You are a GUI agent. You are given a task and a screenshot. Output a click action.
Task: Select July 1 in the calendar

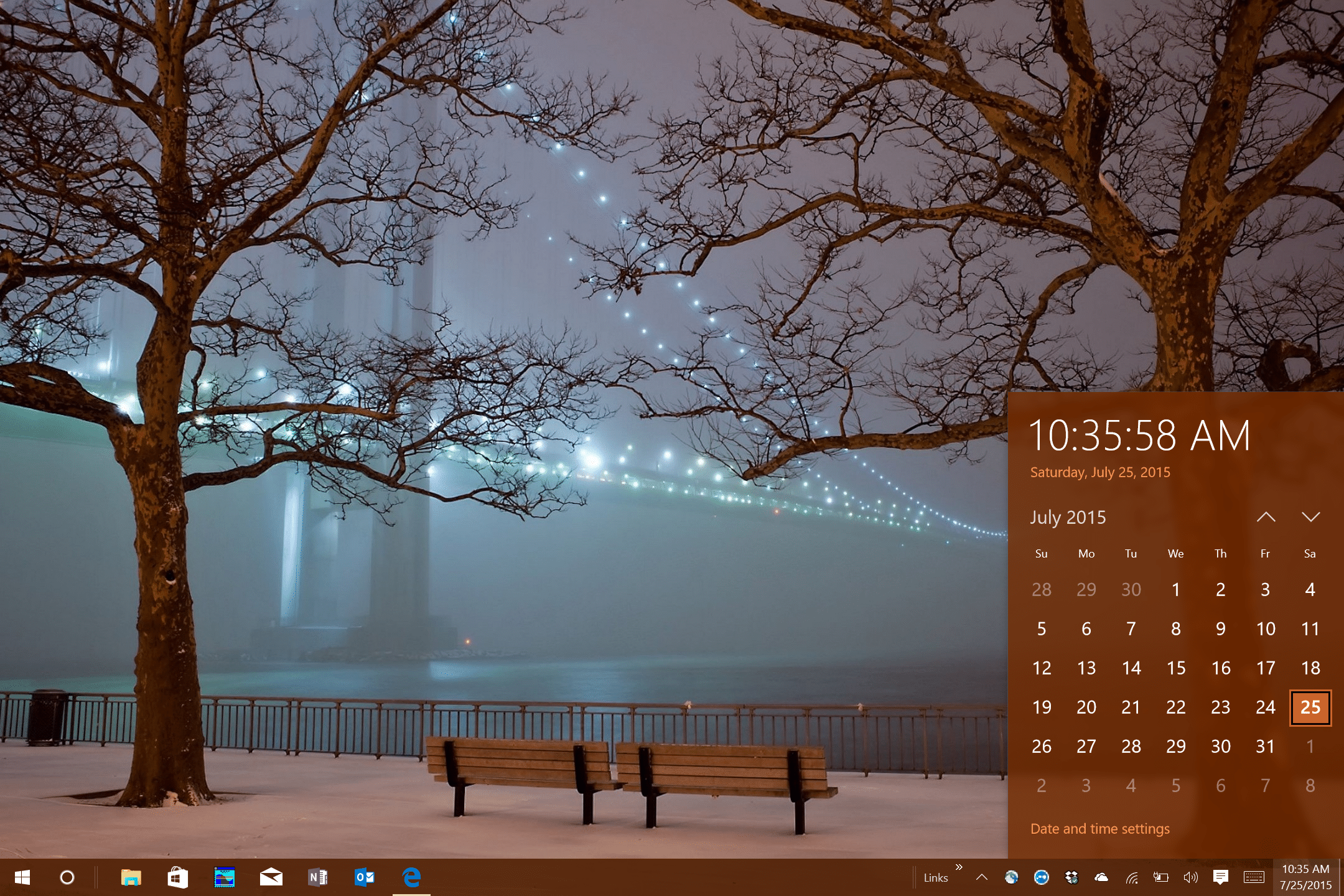pos(1176,590)
